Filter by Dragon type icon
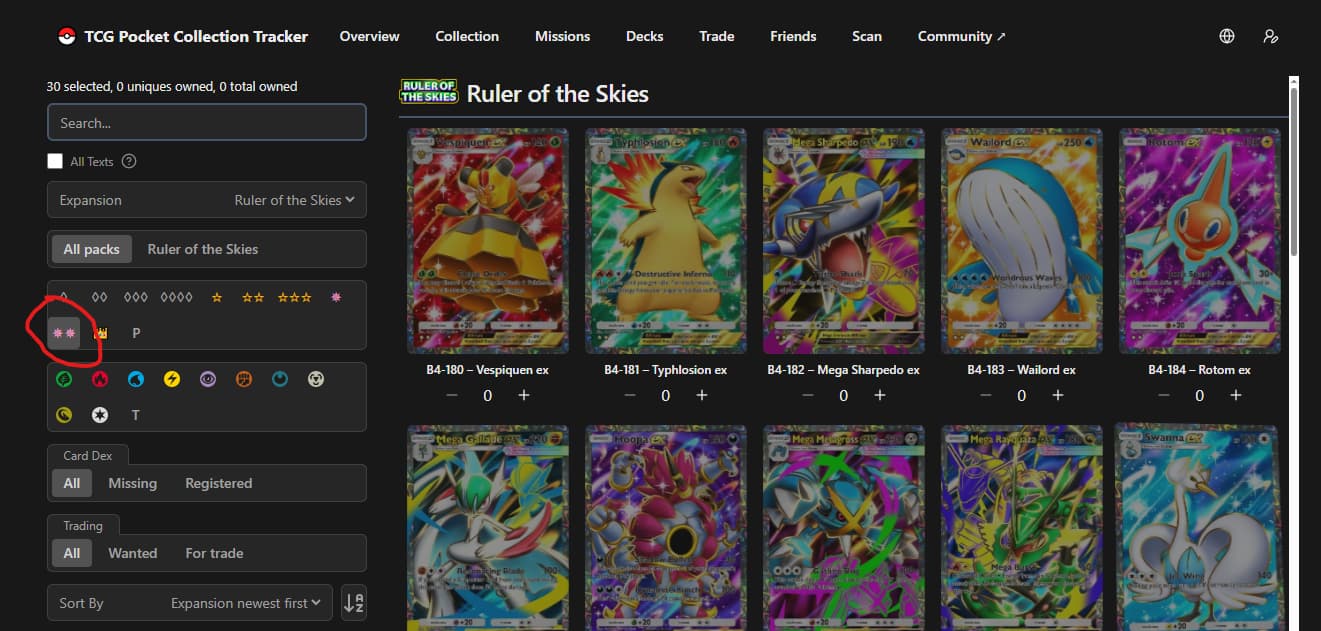The width and height of the screenshot is (1321, 631). pyautogui.click(x=64, y=414)
